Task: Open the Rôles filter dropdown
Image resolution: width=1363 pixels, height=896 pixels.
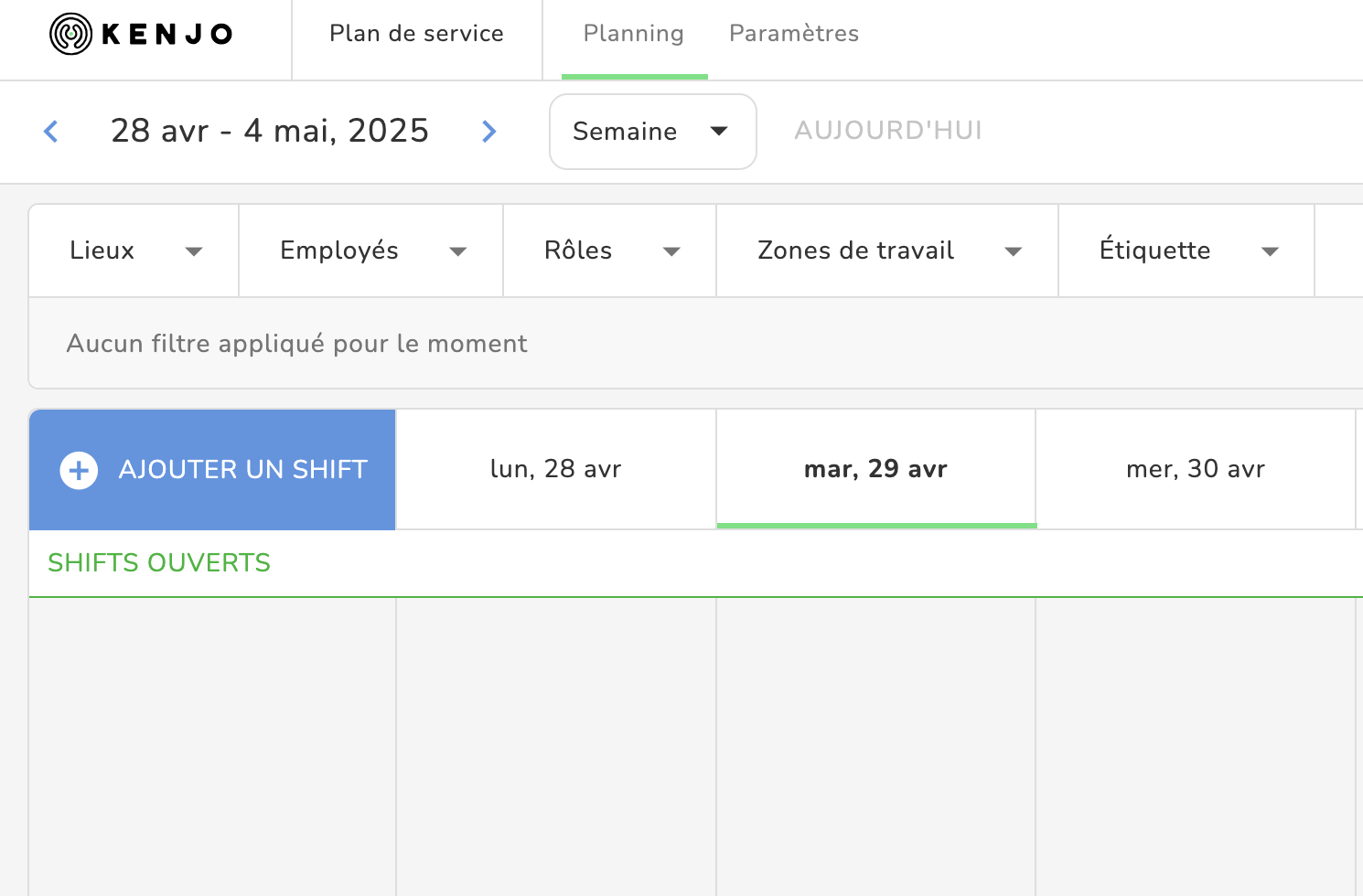Action: click(x=610, y=251)
